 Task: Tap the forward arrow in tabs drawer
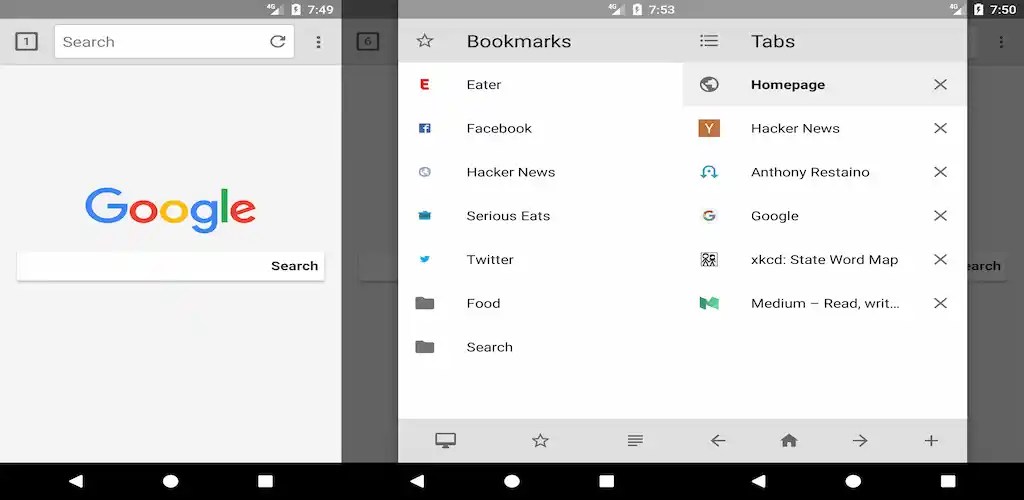coord(860,441)
